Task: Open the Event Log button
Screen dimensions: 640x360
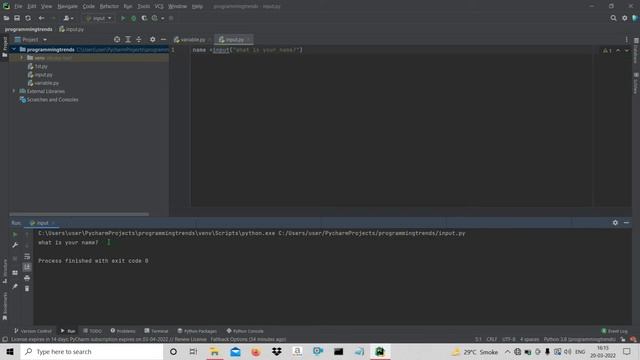Action: pyautogui.click(x=615, y=331)
